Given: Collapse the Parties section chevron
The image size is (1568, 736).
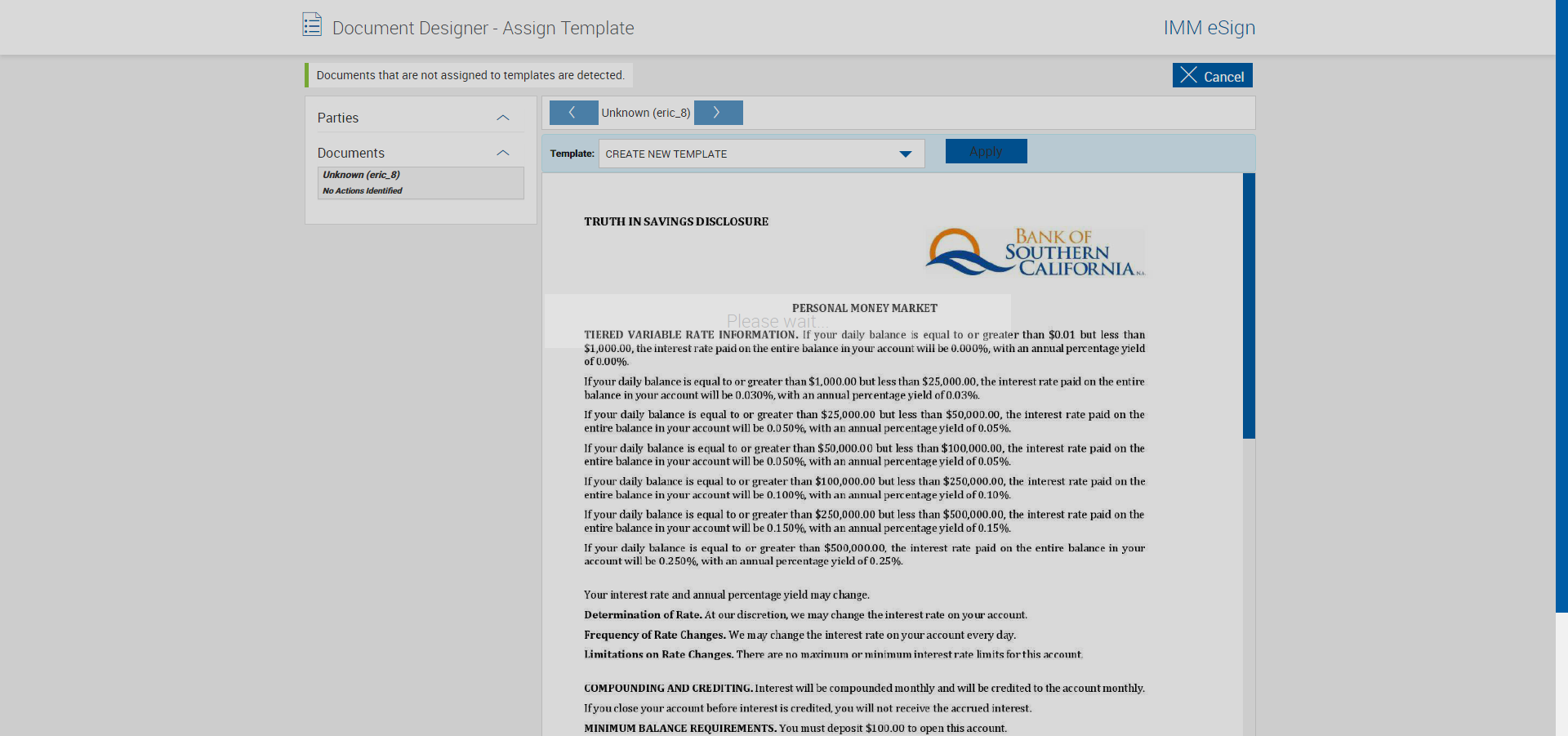Looking at the screenshot, I should pos(503,118).
